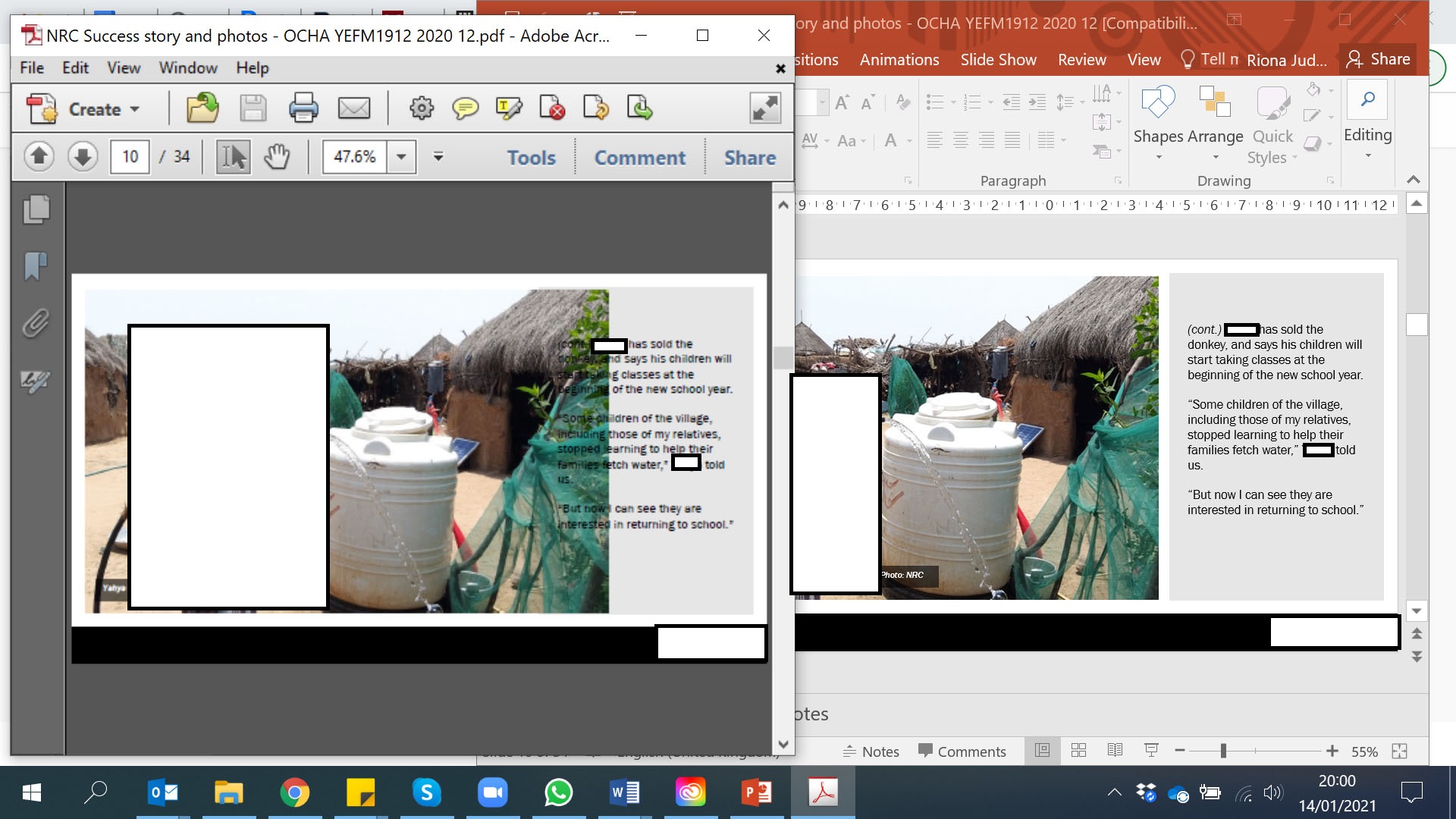Image resolution: width=1456 pixels, height=819 pixels.
Task: Select the Hand pan tool
Action: [x=277, y=157]
